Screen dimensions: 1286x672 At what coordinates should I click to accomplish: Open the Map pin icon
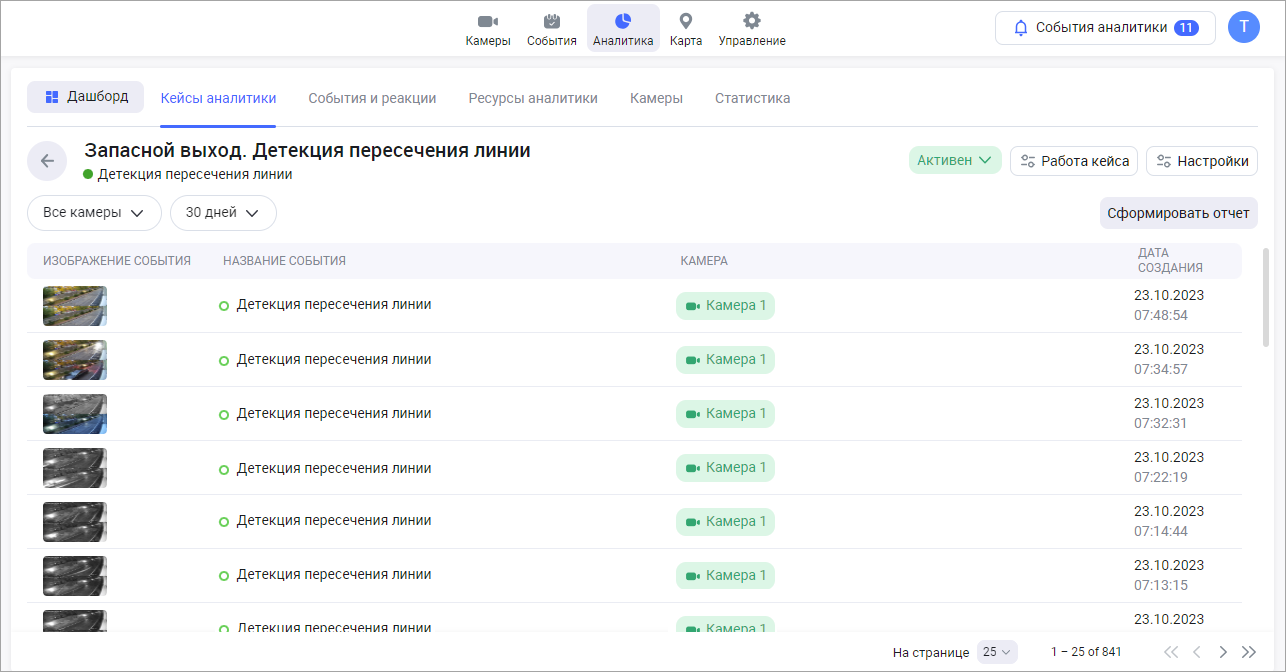click(x=685, y=22)
